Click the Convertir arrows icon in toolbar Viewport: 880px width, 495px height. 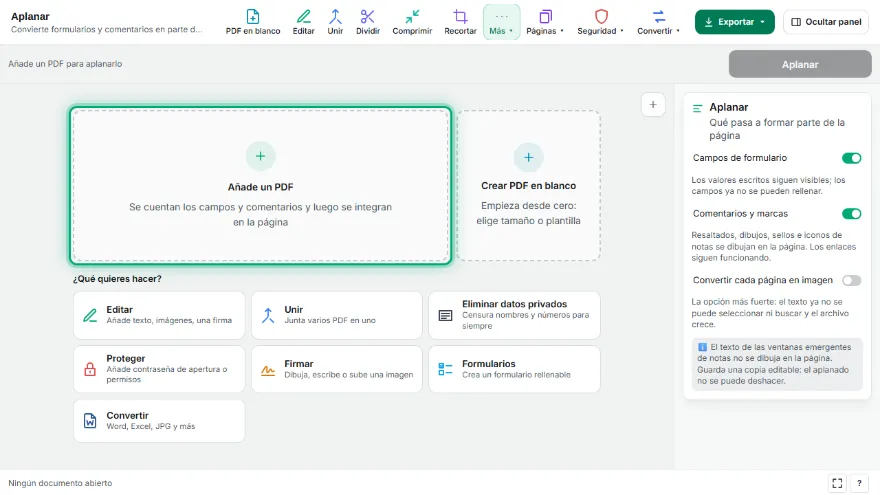(659, 16)
